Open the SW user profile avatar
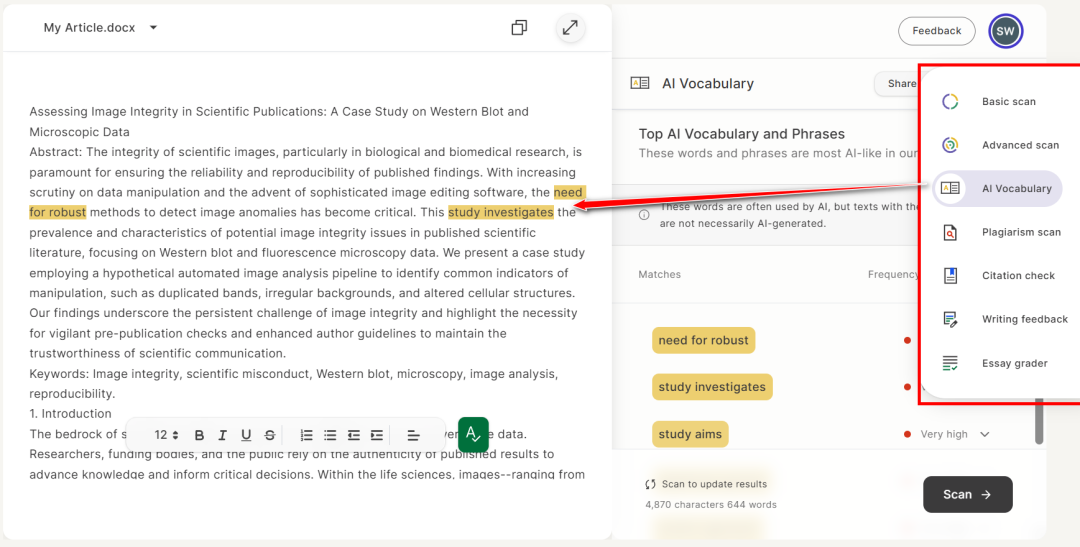Screen dimensions: 1080x547 coord(1005,31)
